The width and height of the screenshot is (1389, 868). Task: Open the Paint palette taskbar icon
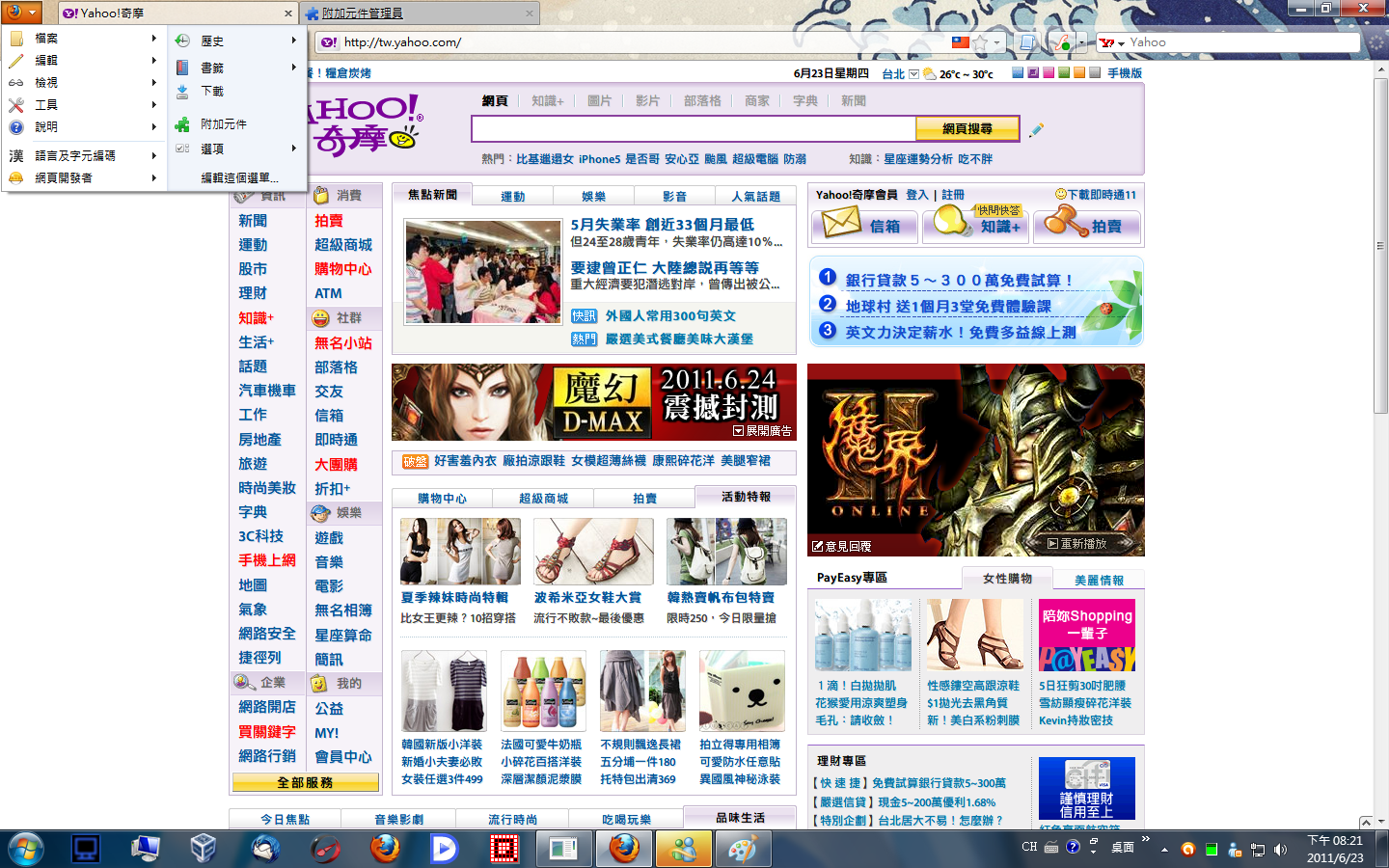click(x=742, y=849)
